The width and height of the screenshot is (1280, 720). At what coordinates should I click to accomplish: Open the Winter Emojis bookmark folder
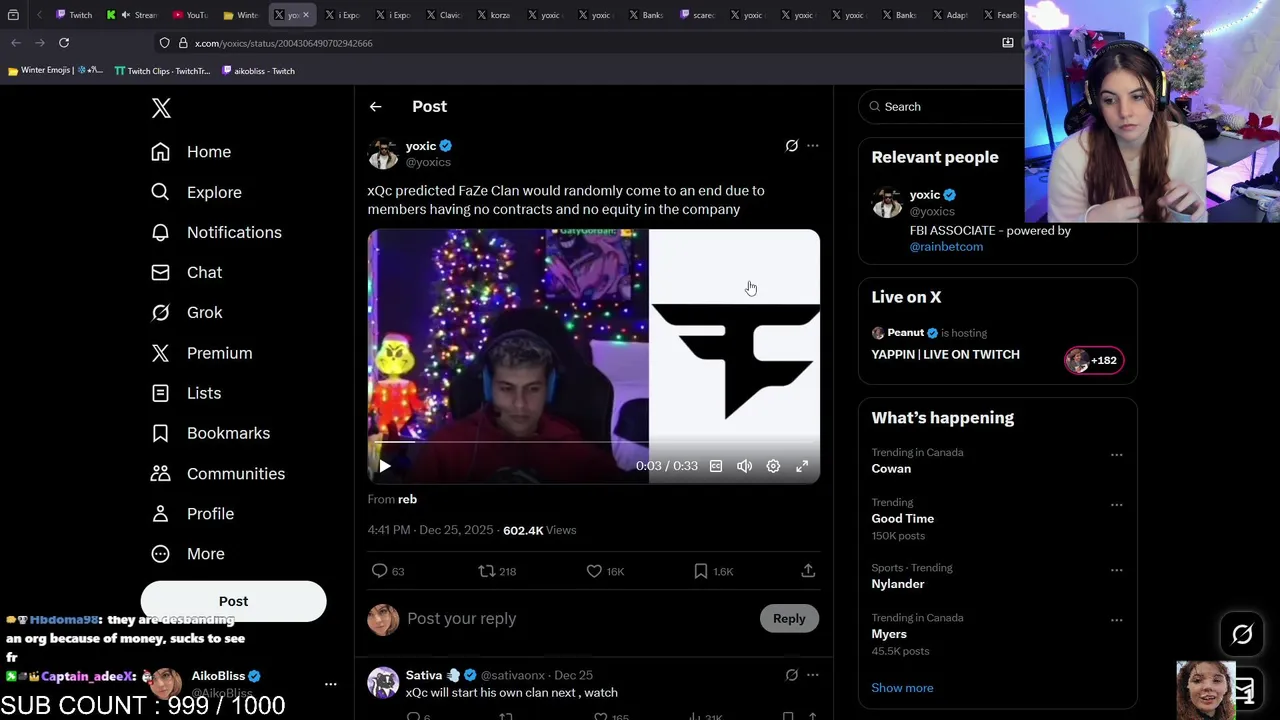[55, 71]
